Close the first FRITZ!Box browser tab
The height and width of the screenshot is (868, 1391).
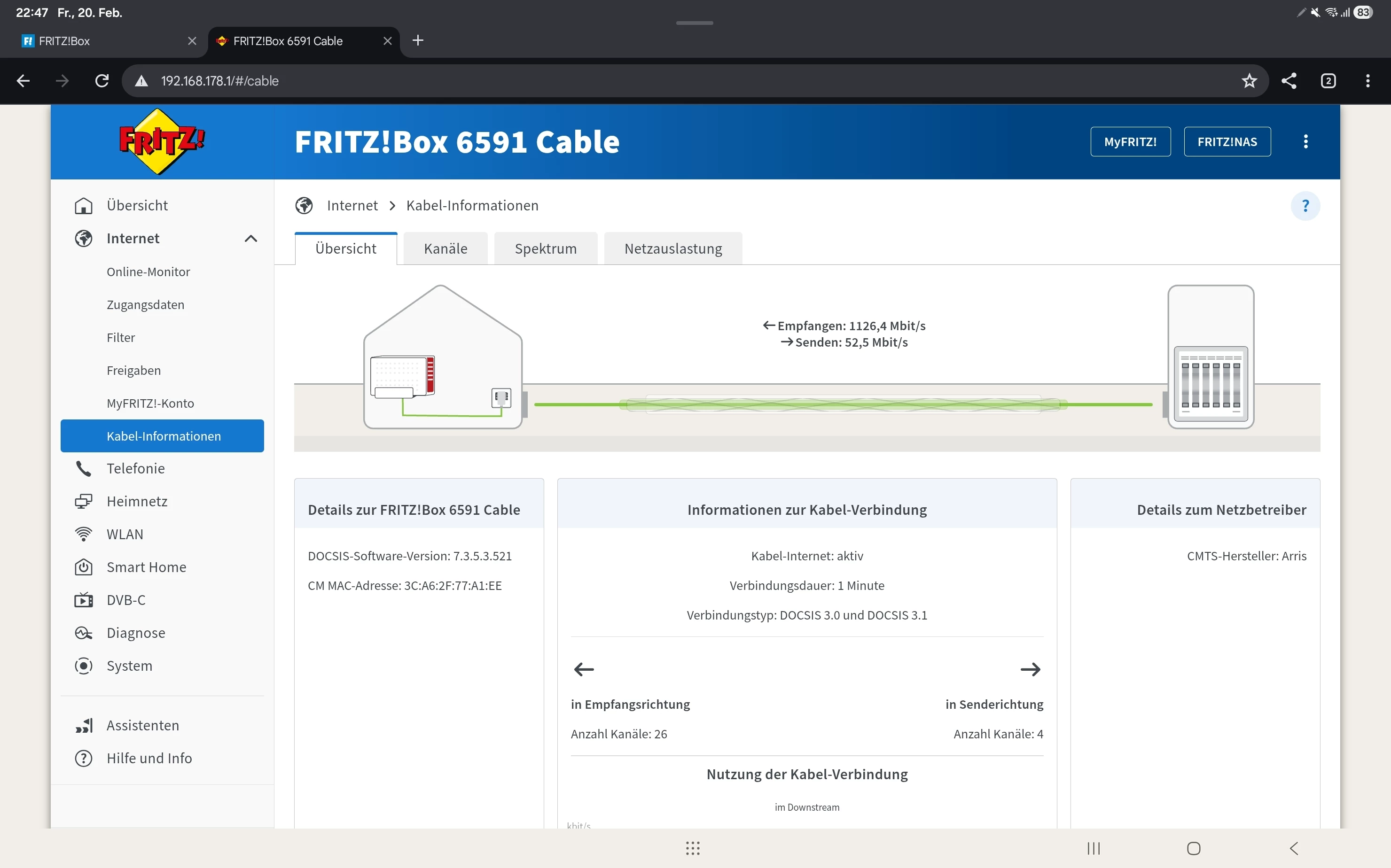coord(192,41)
